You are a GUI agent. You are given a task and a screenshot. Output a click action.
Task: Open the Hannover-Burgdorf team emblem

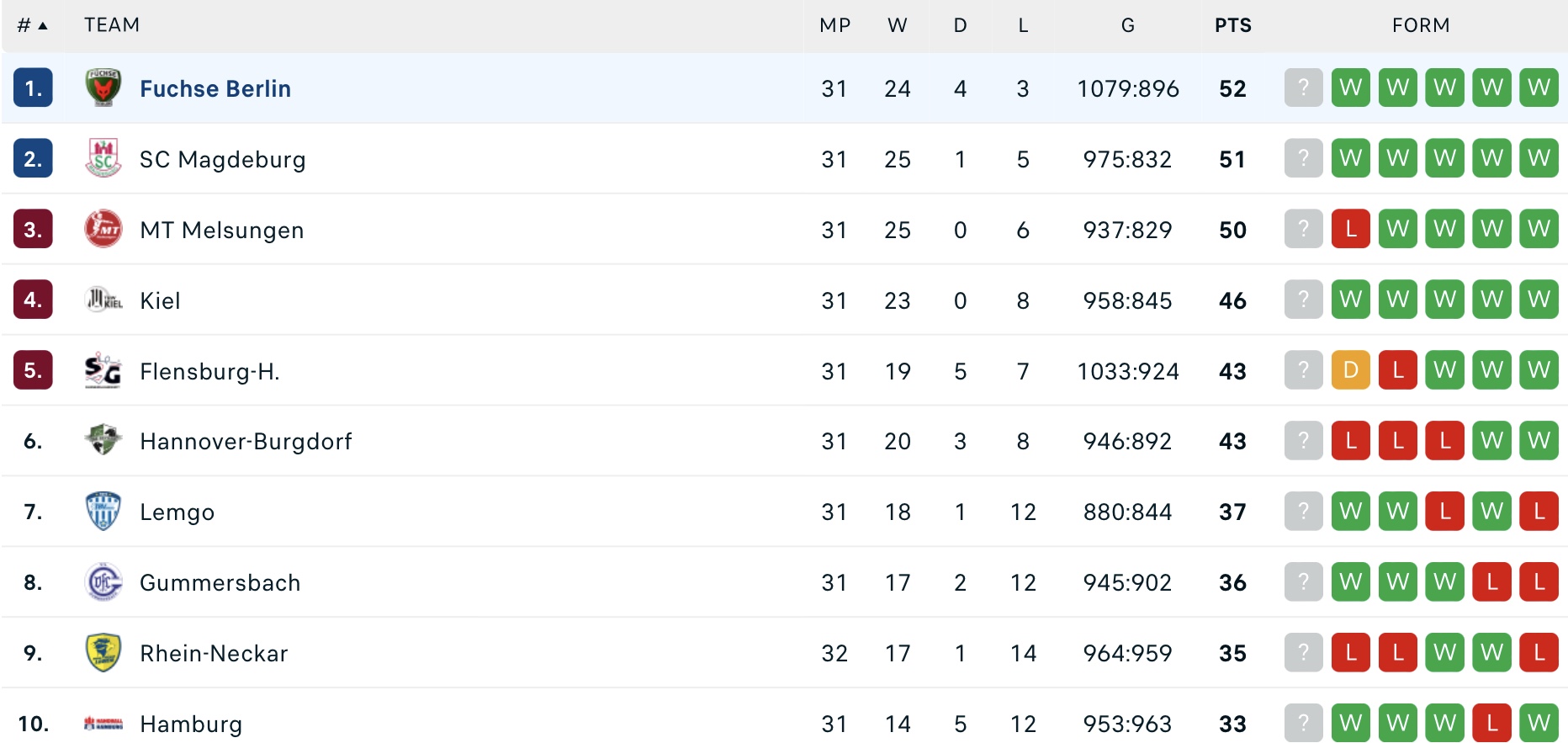pyautogui.click(x=103, y=440)
